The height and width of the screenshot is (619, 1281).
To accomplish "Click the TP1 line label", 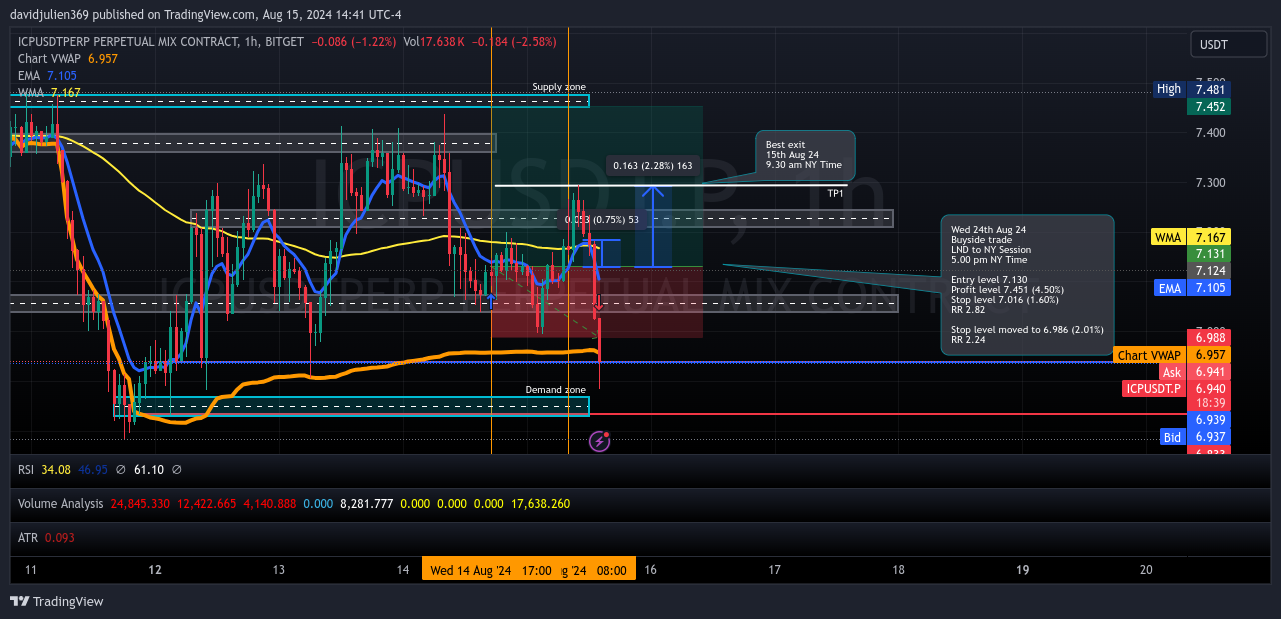I will [835, 193].
